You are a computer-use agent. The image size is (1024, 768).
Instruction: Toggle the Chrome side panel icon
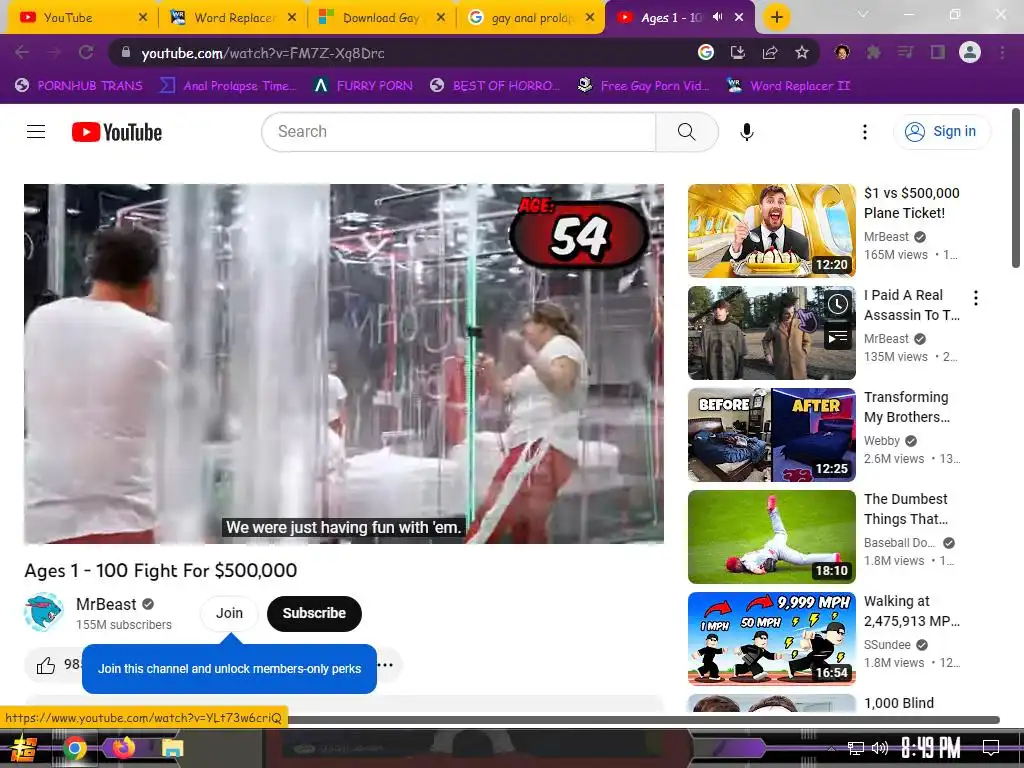[x=938, y=52]
